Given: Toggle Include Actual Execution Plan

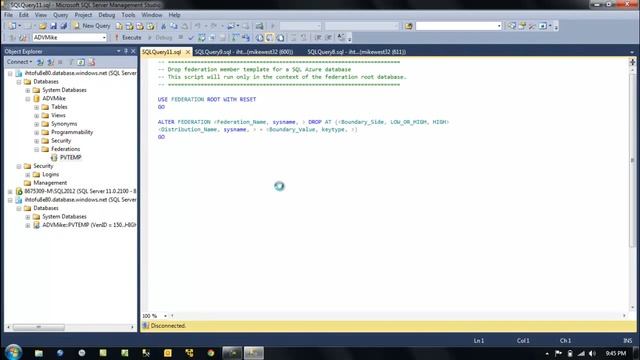Looking at the screenshot, I should click(x=235, y=38).
